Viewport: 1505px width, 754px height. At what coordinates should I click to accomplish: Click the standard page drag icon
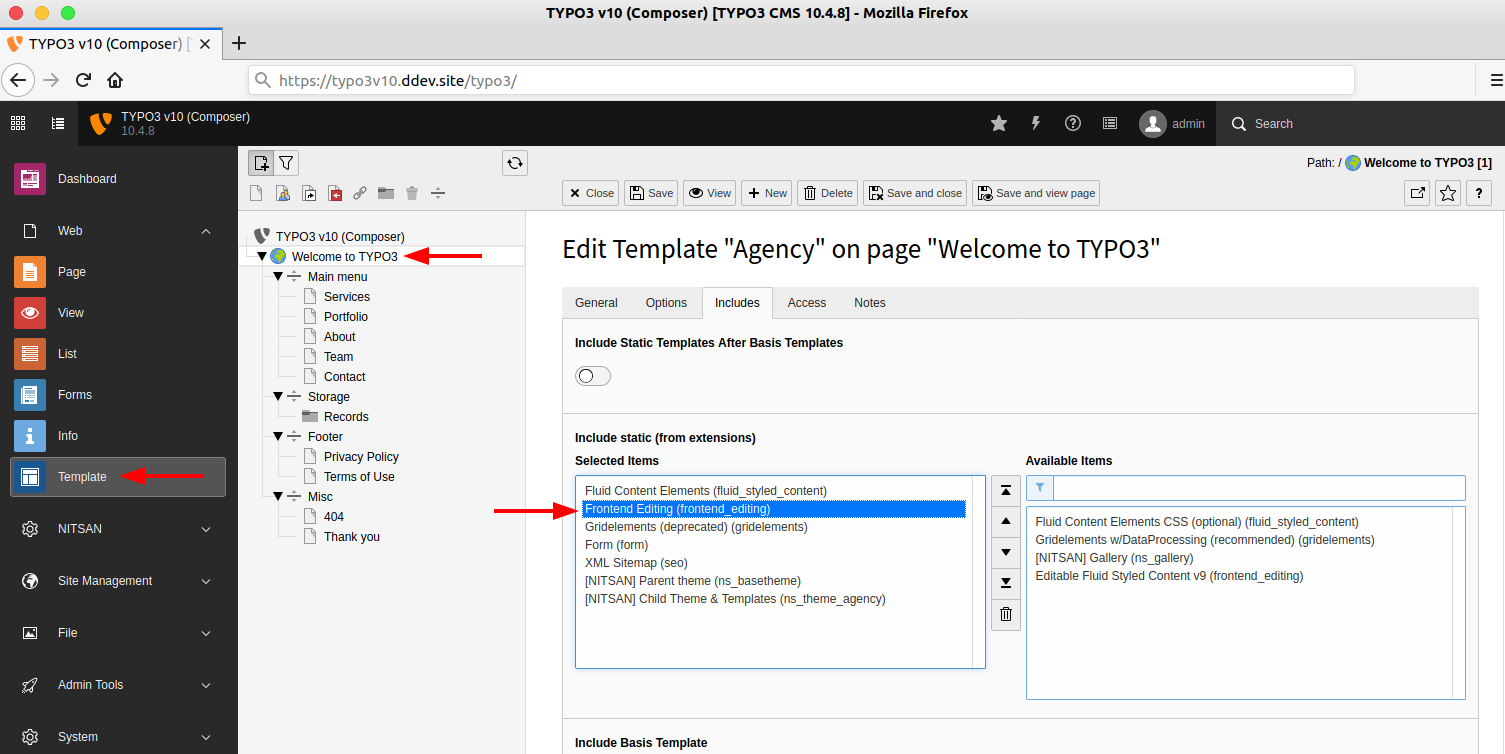click(257, 193)
